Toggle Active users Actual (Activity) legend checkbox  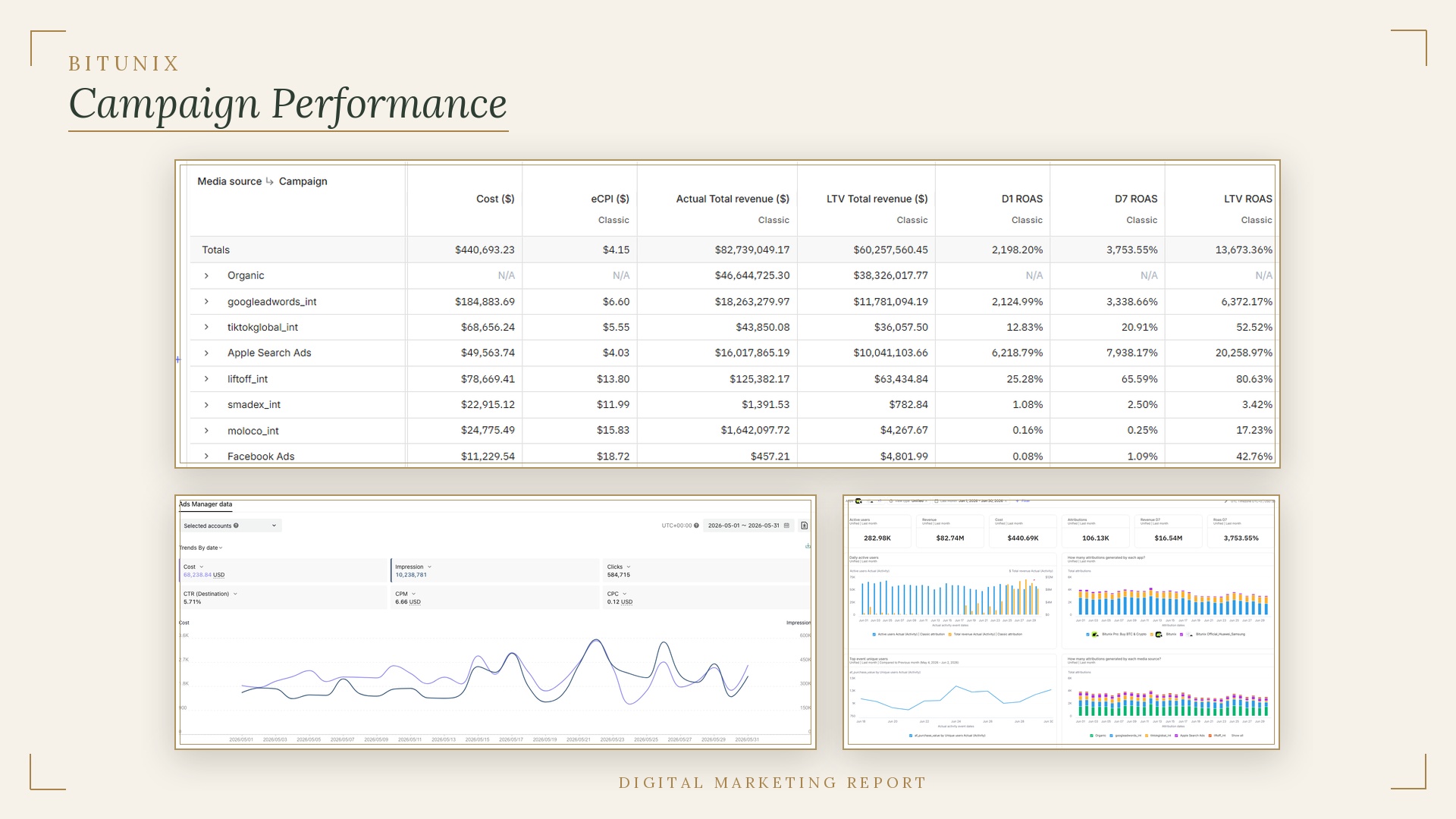[874, 634]
